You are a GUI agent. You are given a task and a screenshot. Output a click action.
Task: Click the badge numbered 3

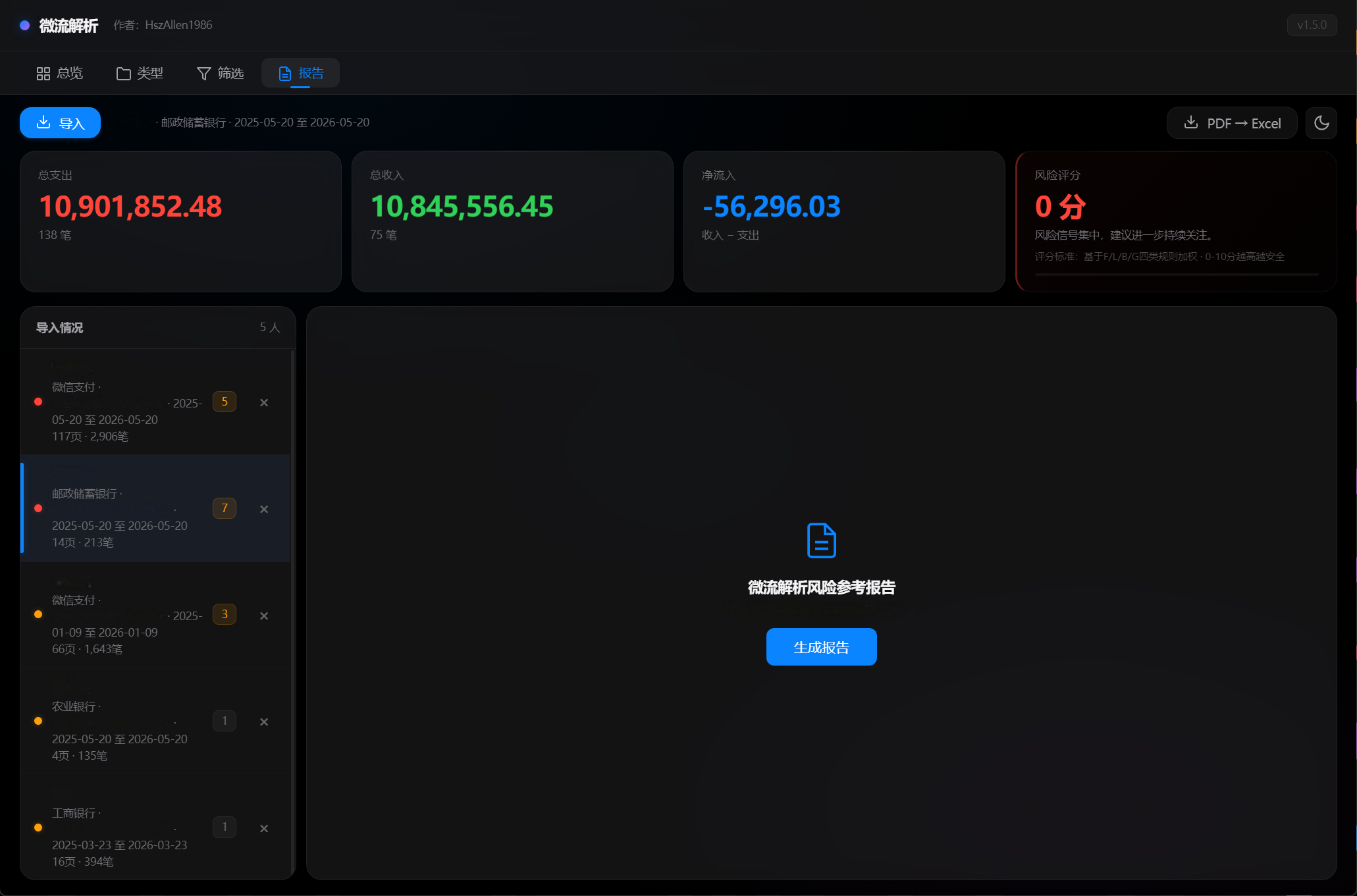tap(225, 614)
